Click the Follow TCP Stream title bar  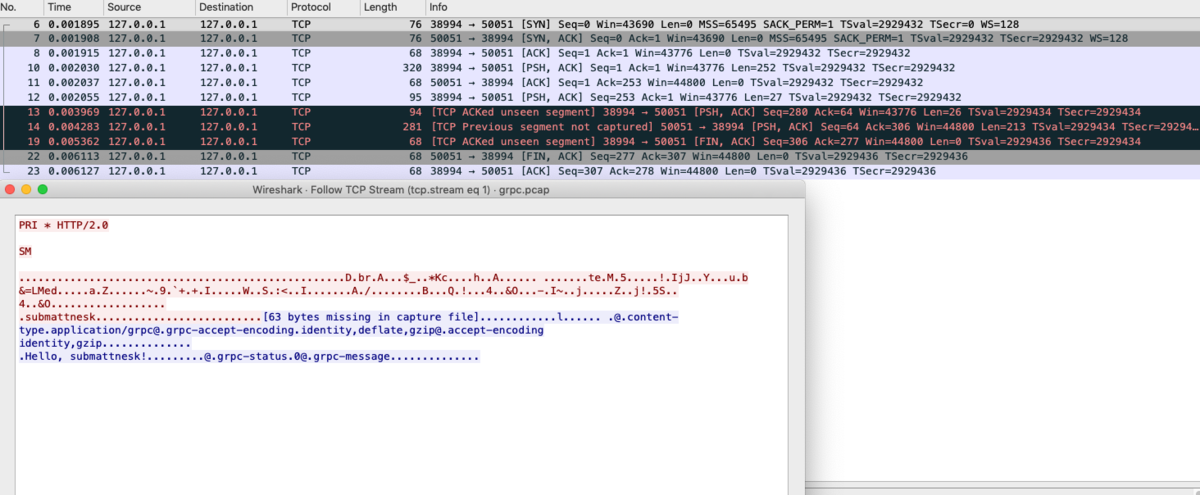pos(402,189)
